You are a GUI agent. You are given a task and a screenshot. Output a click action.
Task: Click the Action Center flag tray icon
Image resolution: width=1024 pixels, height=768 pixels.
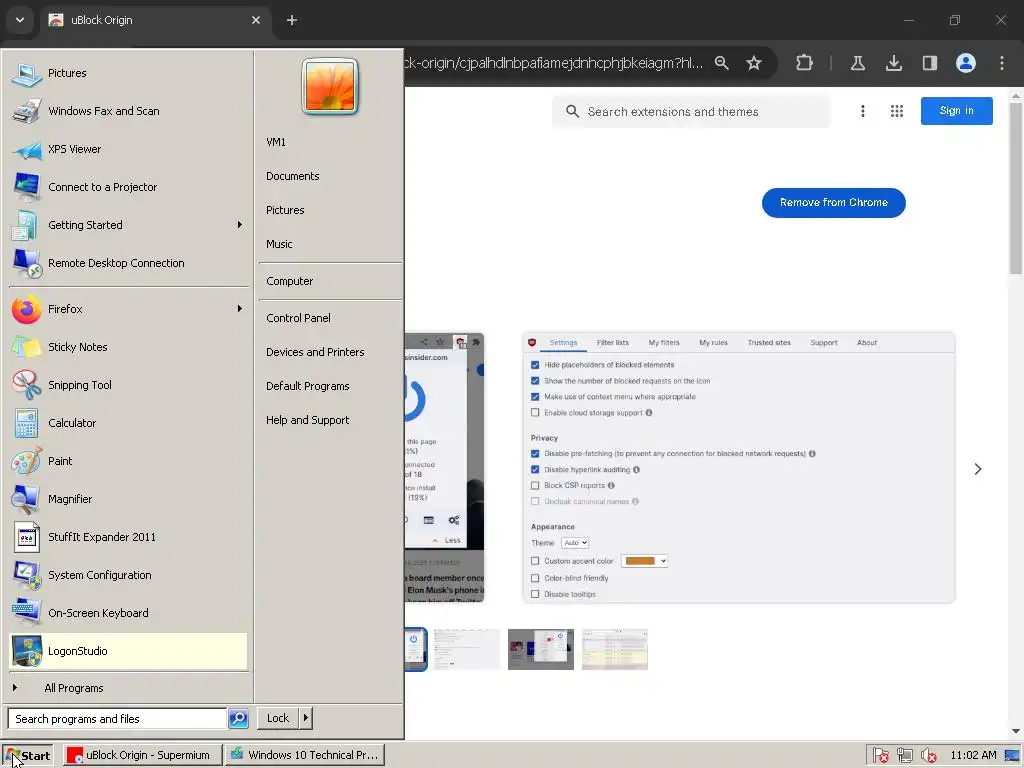point(880,756)
